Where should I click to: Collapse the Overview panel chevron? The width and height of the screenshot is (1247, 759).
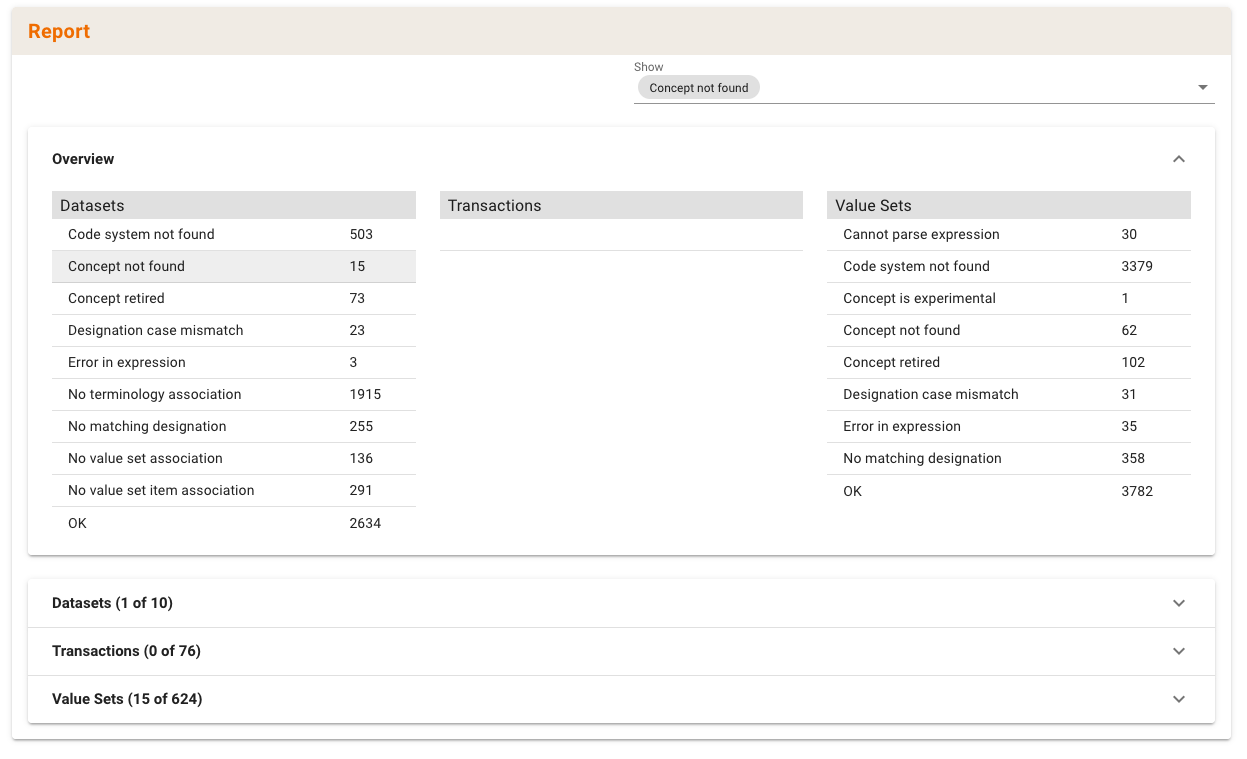pyautogui.click(x=1178, y=159)
